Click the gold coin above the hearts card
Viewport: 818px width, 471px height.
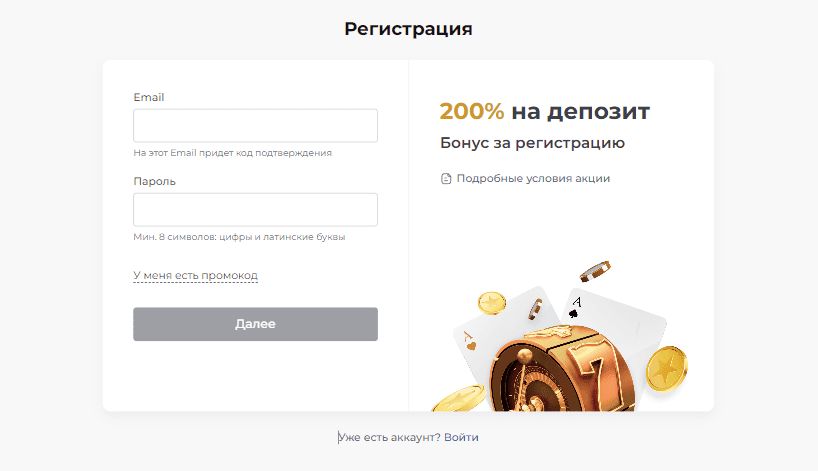(x=491, y=302)
